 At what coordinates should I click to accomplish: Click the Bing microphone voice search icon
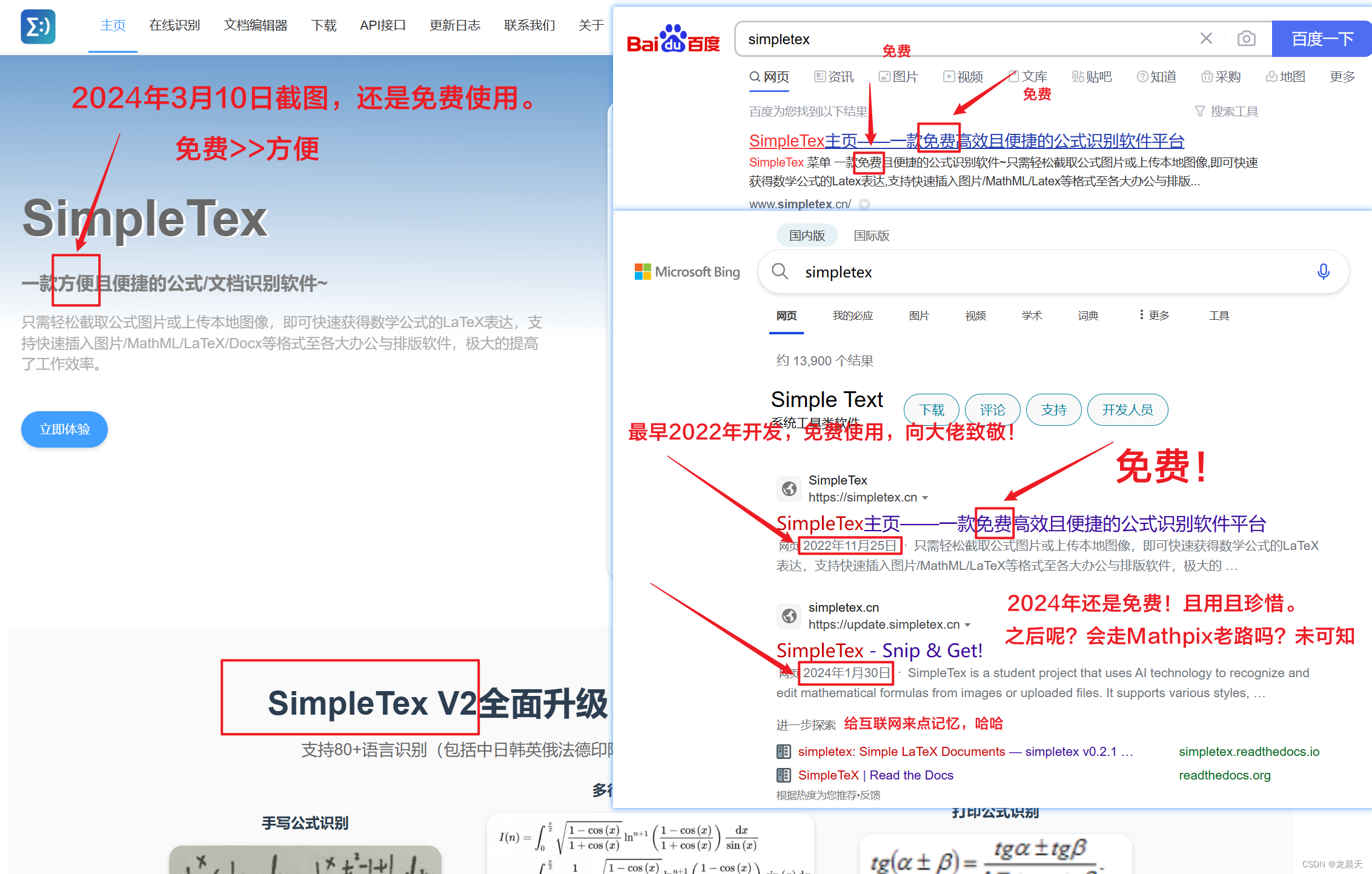[1323, 272]
